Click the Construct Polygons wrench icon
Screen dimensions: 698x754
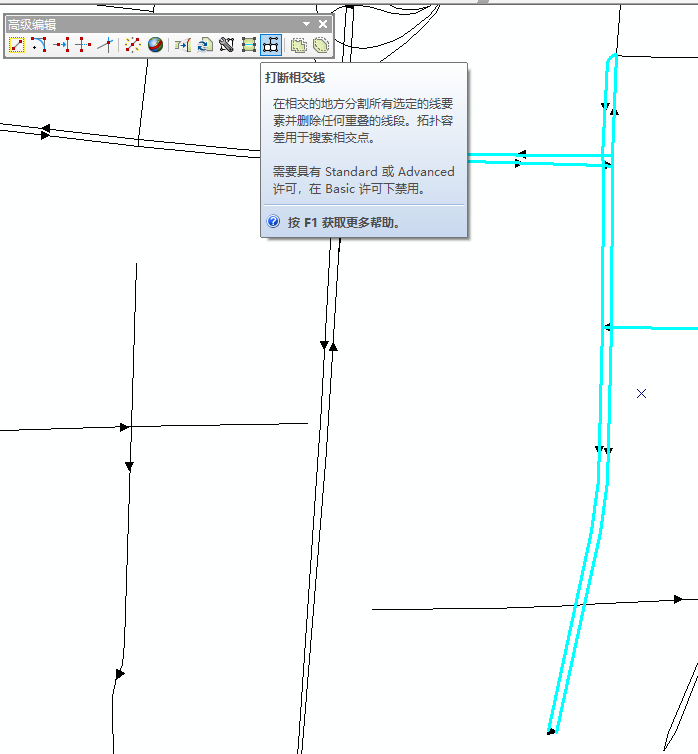226,45
